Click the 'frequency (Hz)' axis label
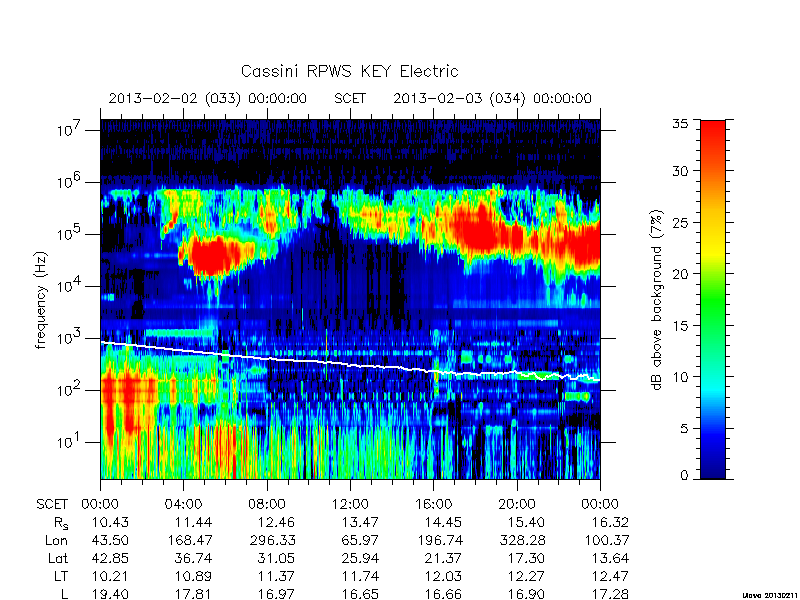 pos(41,300)
